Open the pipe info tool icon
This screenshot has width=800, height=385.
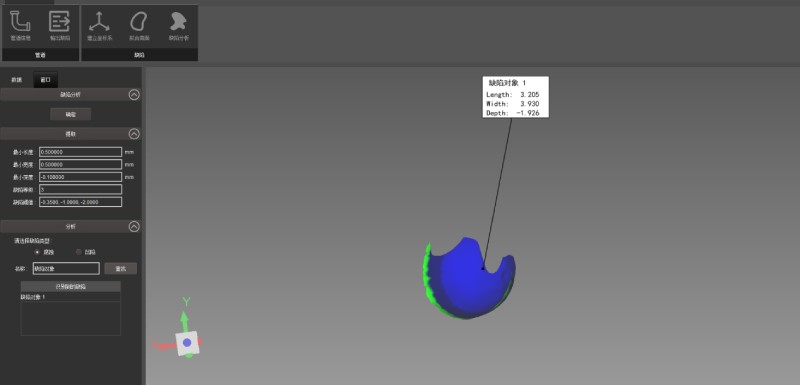pyautogui.click(x=20, y=22)
